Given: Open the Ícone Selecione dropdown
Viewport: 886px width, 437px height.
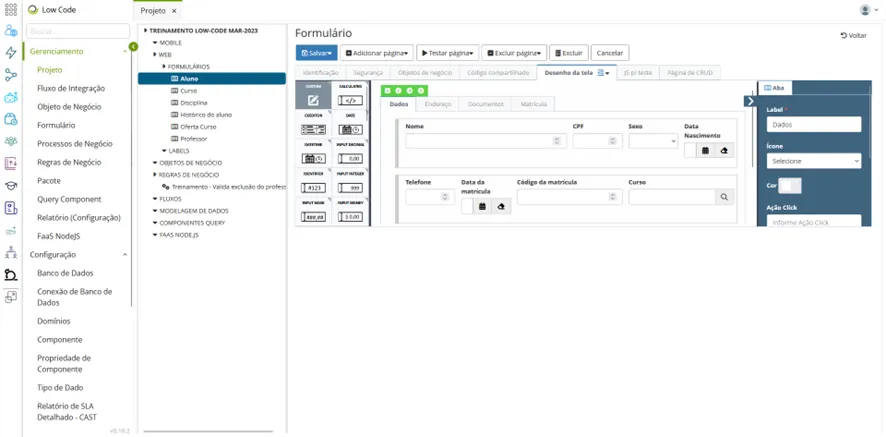Looking at the screenshot, I should [814, 161].
